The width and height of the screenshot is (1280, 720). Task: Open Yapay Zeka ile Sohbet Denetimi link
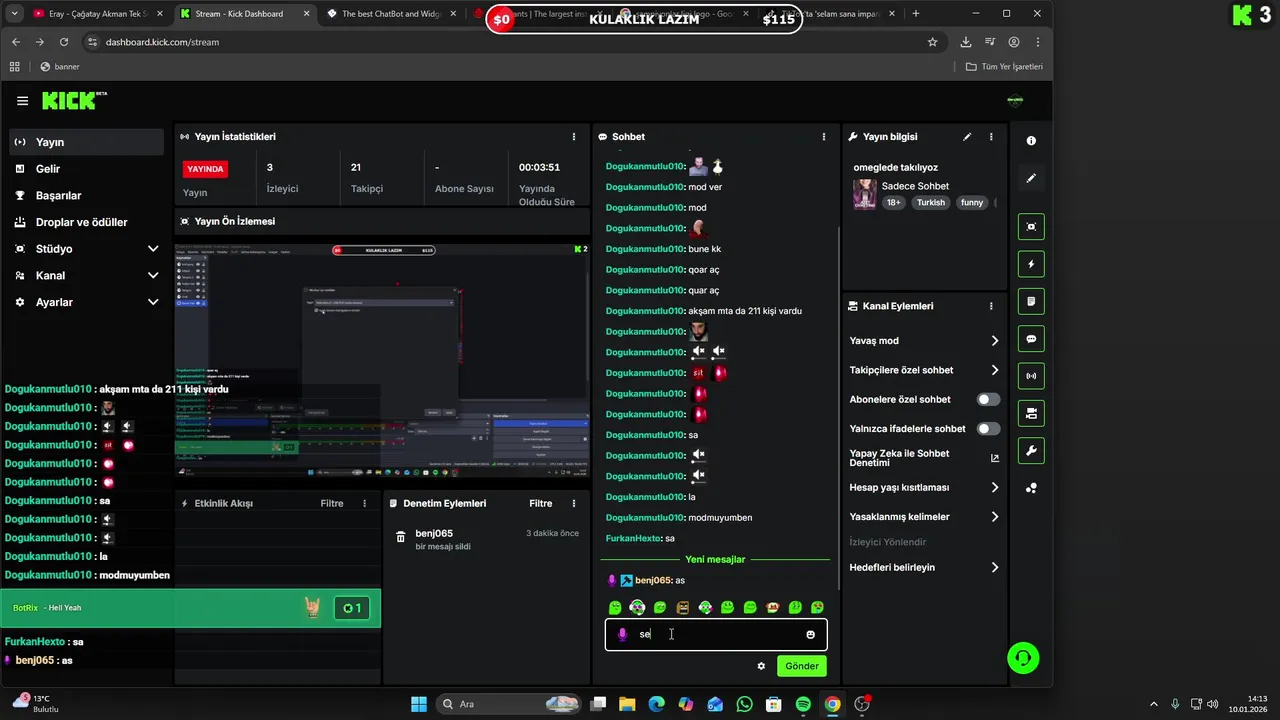(922, 458)
